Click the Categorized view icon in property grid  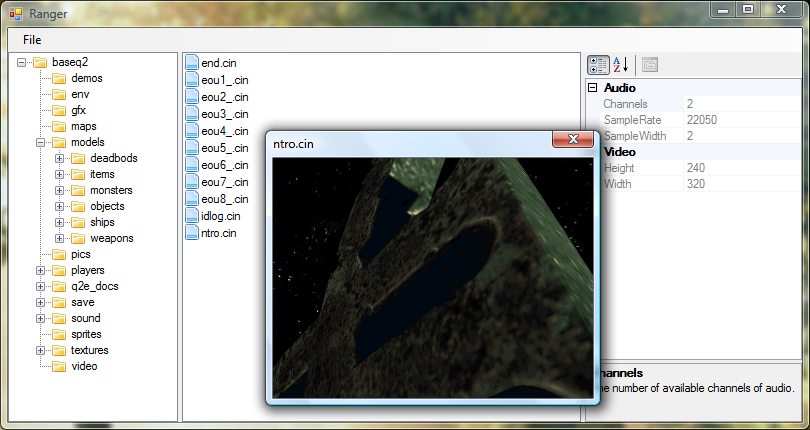coord(598,65)
